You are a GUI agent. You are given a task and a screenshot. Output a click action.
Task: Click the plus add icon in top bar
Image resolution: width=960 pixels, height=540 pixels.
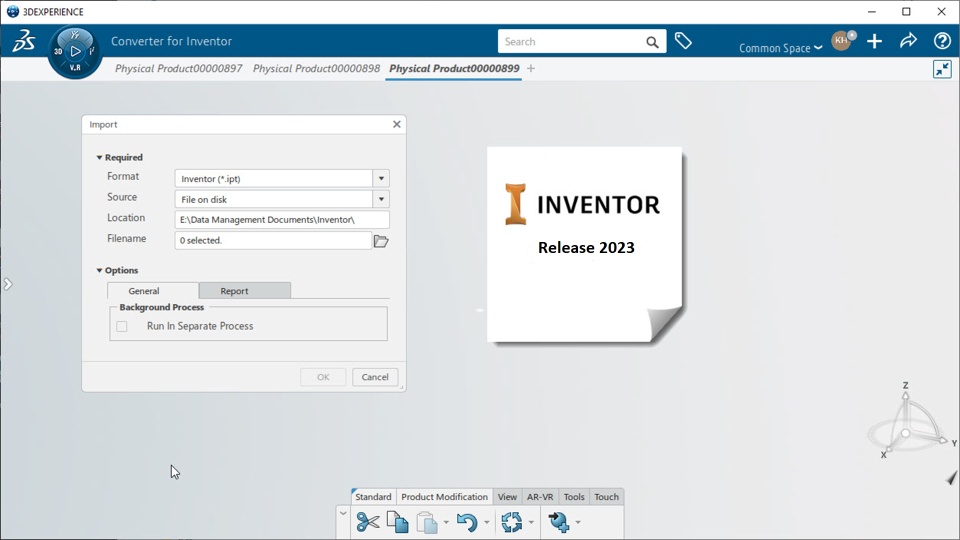(874, 41)
